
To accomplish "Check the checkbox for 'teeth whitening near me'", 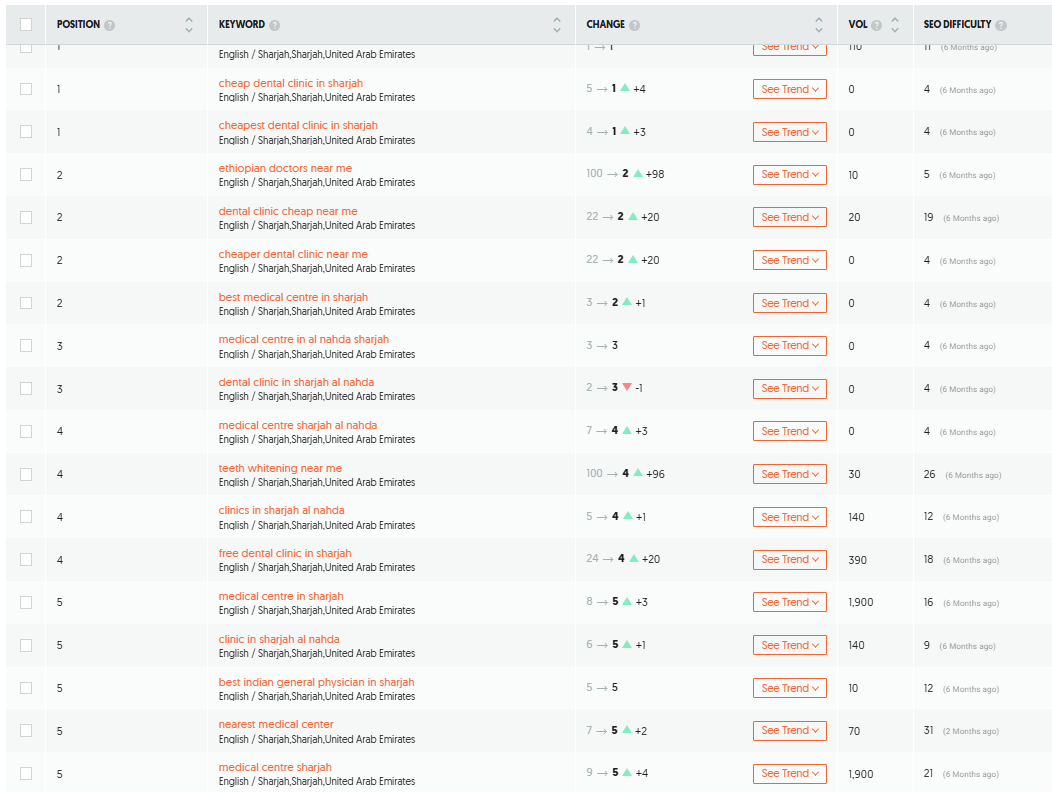I will (25, 473).
